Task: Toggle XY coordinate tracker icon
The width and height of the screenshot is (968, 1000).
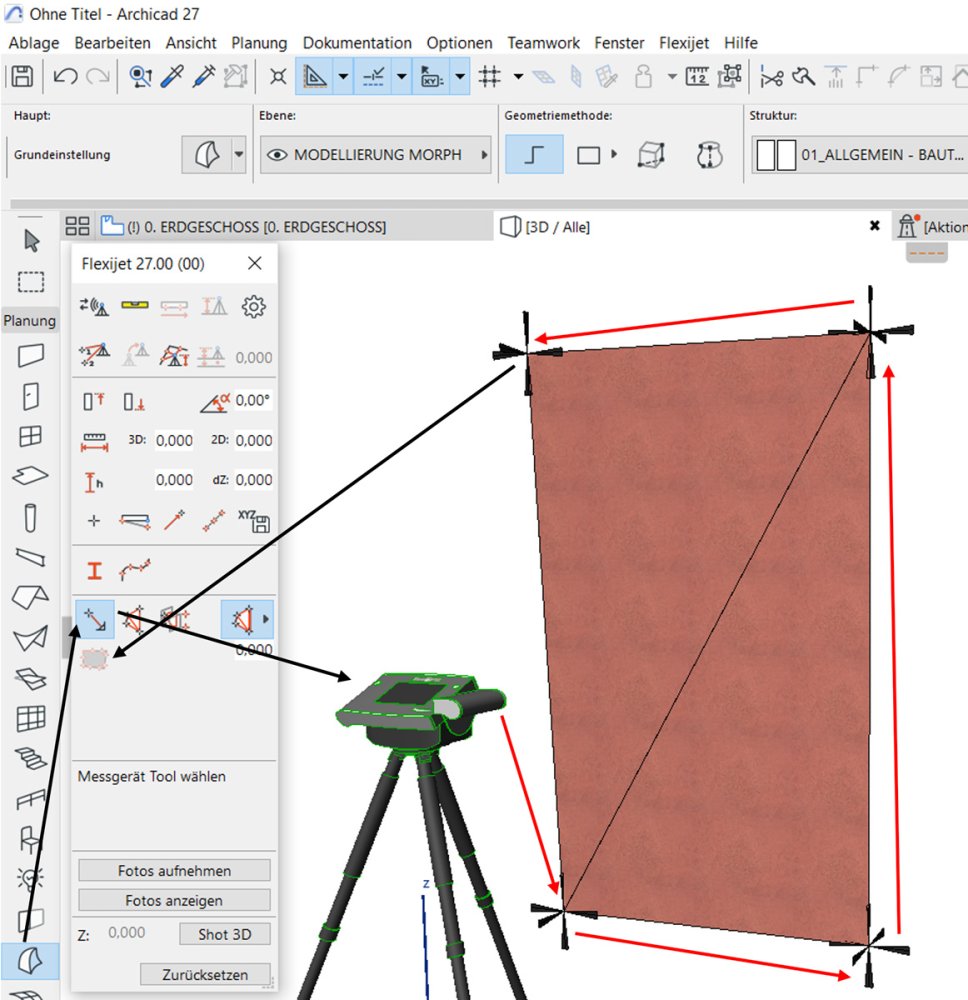Action: (432, 77)
